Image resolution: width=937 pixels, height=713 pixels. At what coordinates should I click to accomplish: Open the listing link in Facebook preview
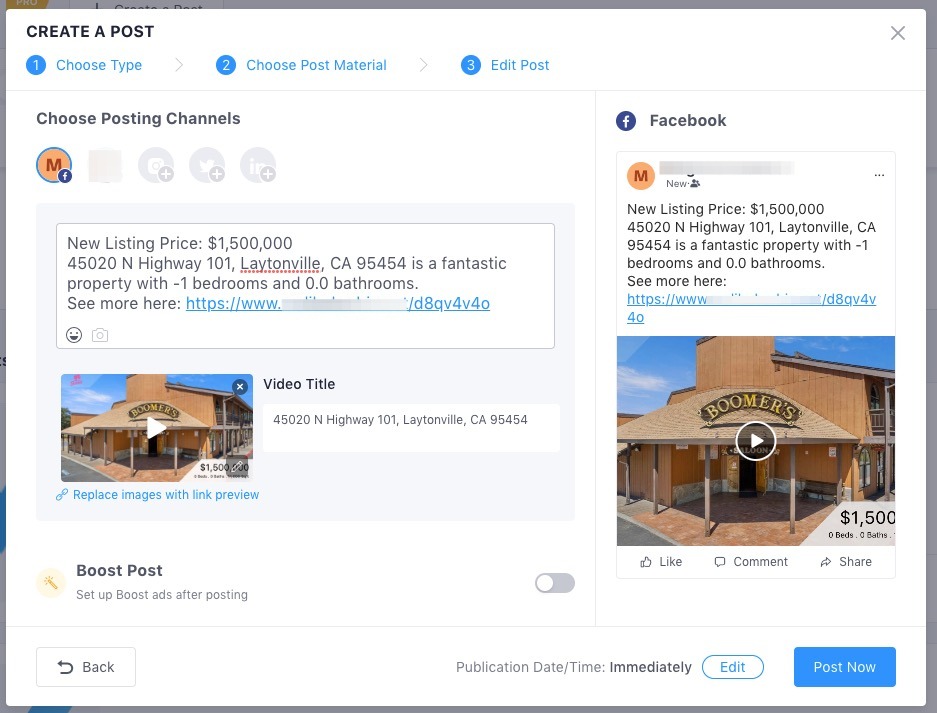751,308
